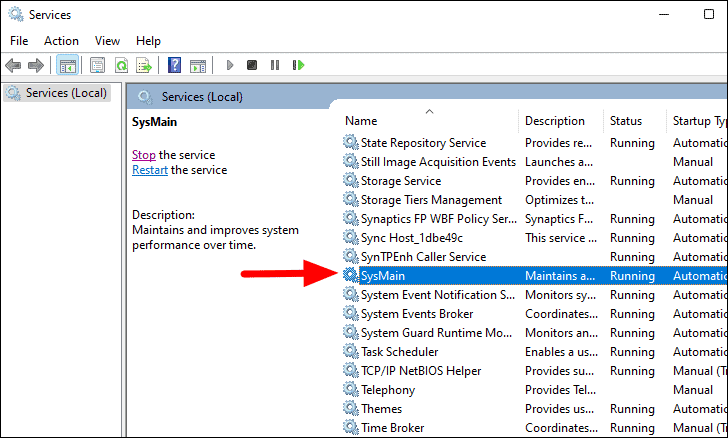Open the Help menu
728x438 pixels.
point(148,41)
